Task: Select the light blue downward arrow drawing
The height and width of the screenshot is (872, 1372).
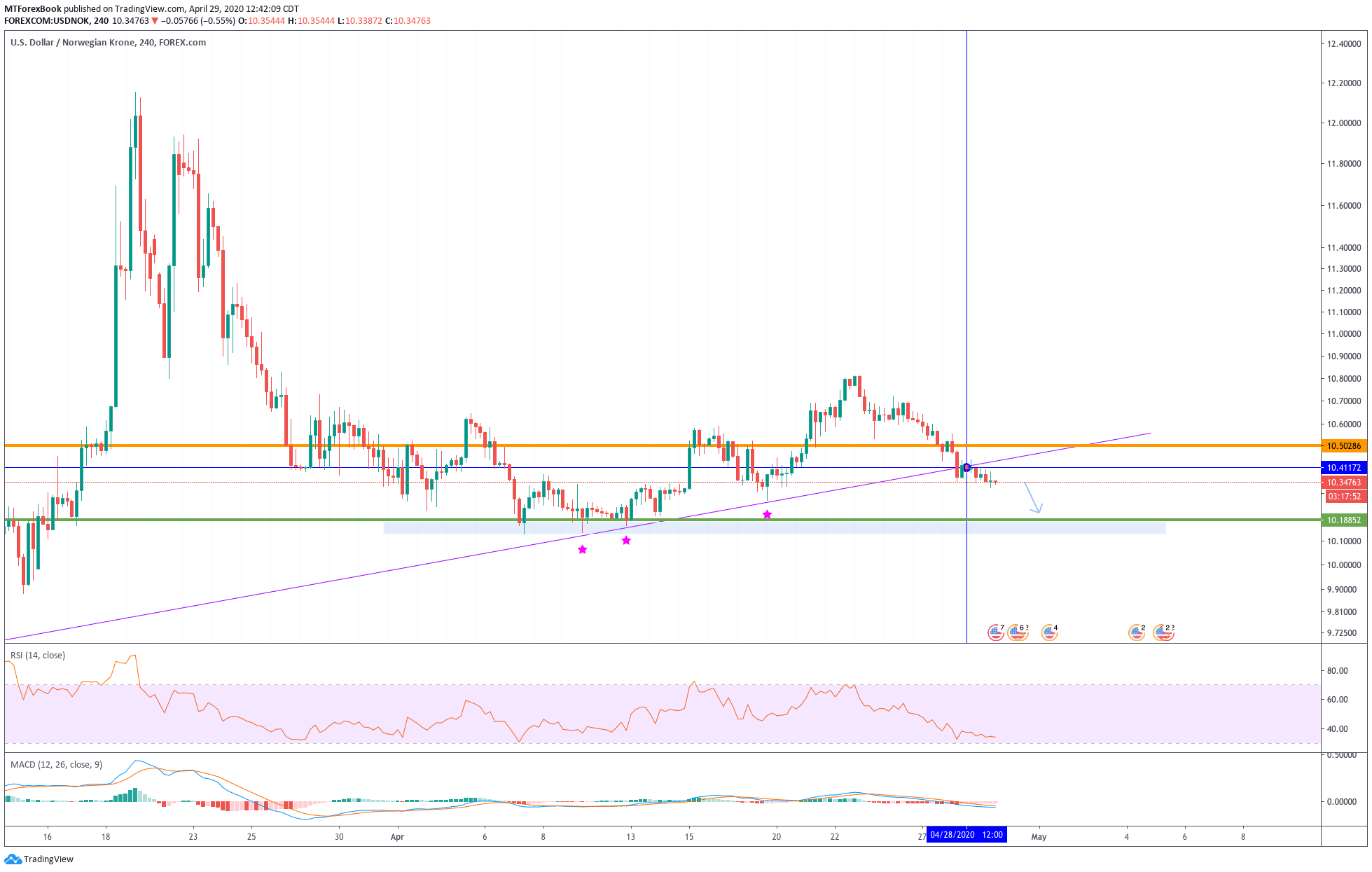Action: coord(1034,498)
